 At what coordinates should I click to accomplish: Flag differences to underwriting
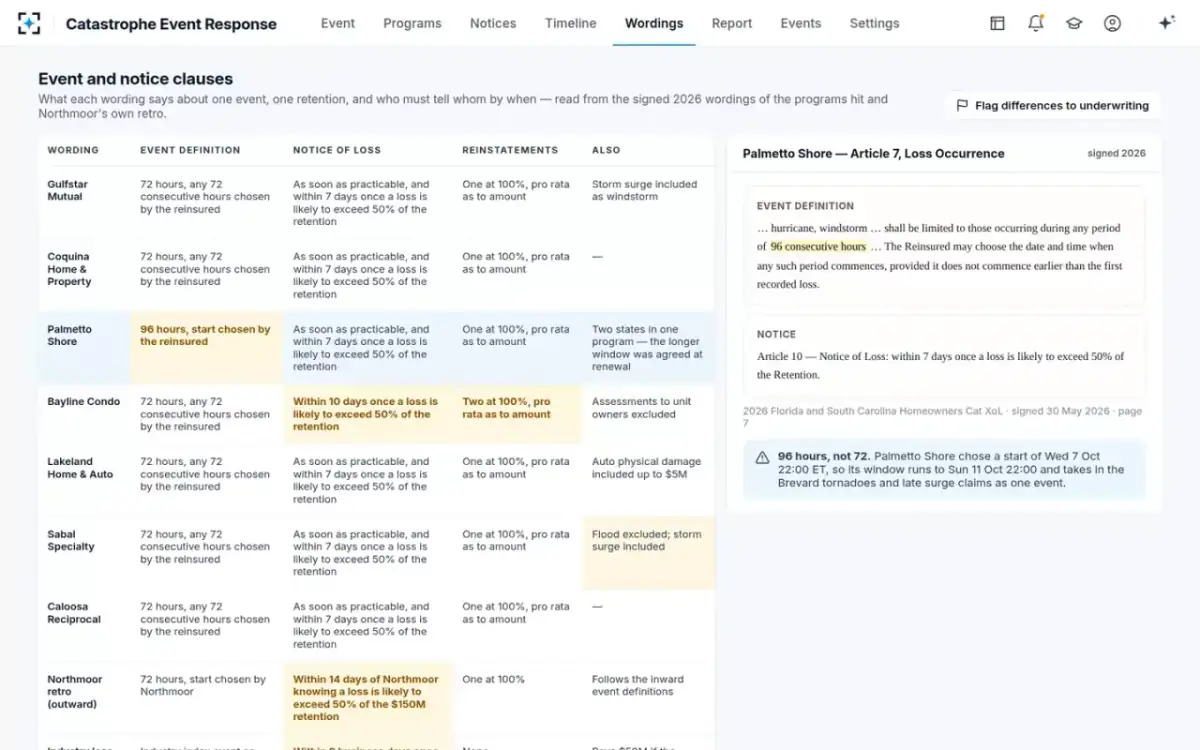[1053, 105]
